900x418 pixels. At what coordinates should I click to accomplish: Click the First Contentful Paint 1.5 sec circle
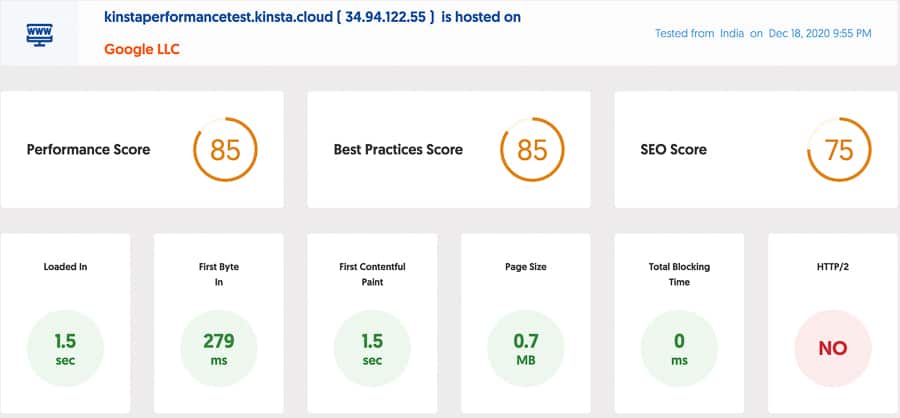click(372, 348)
